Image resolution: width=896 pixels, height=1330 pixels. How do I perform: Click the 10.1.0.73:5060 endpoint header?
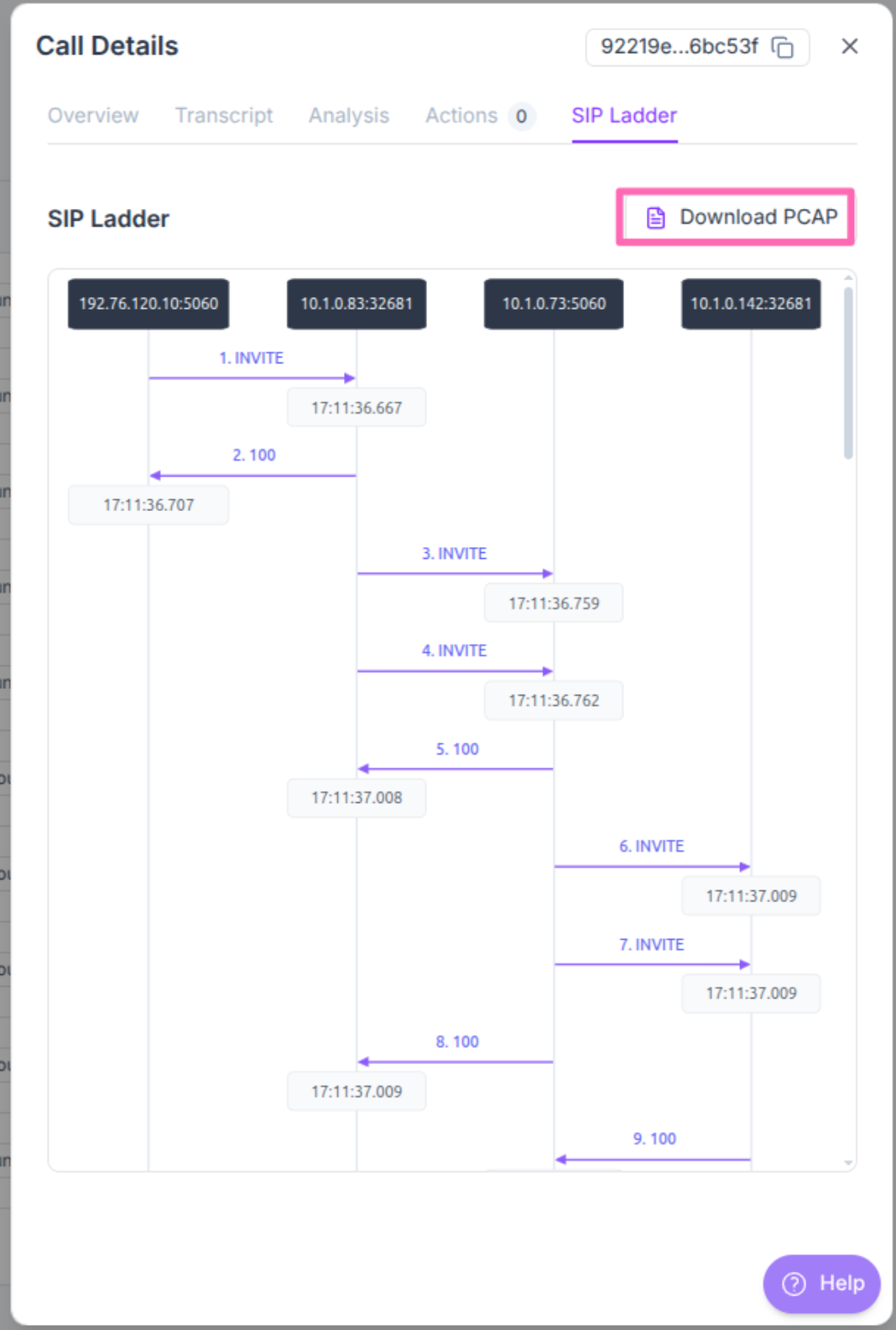click(x=554, y=304)
